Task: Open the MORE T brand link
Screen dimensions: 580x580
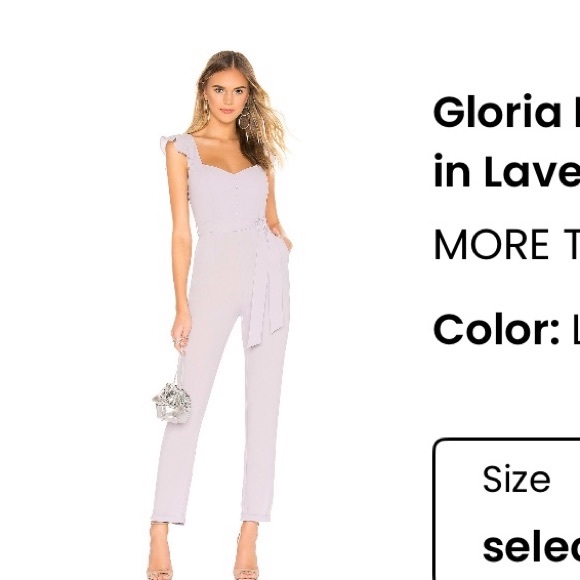Action: click(x=507, y=245)
